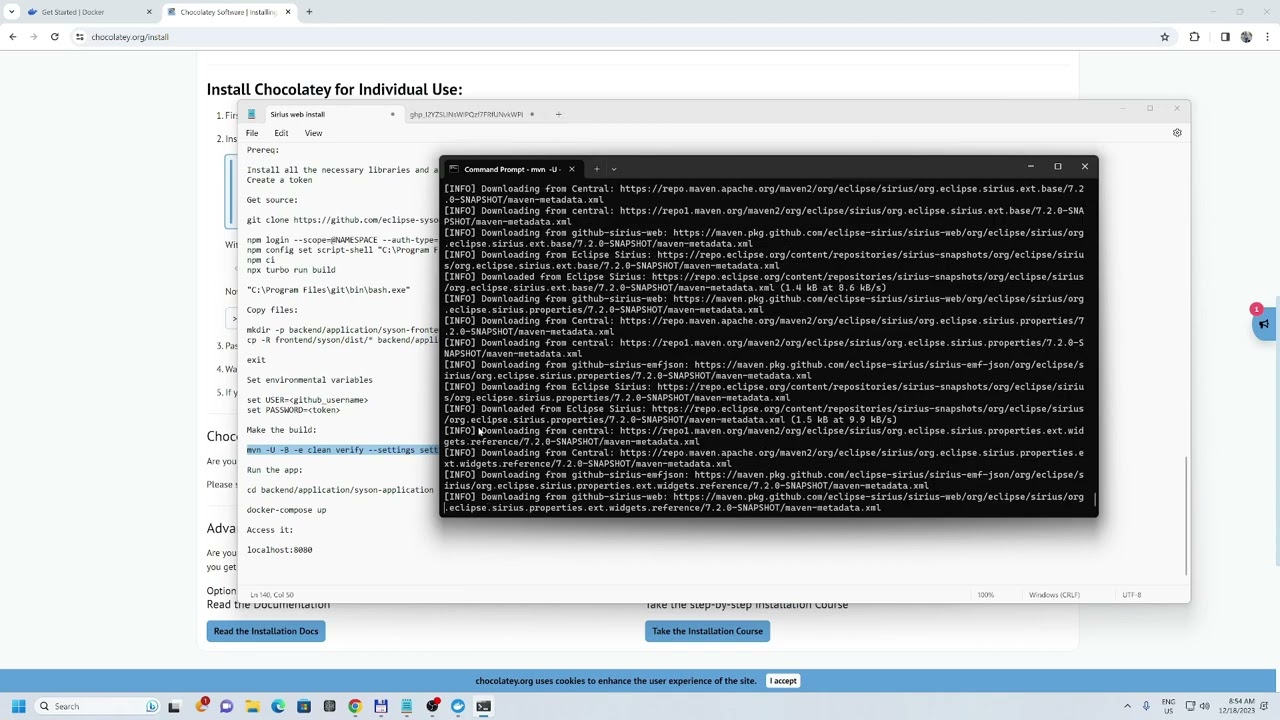1280x720 pixels.
Task: Show hidden system tray icons
Action: (1127, 706)
